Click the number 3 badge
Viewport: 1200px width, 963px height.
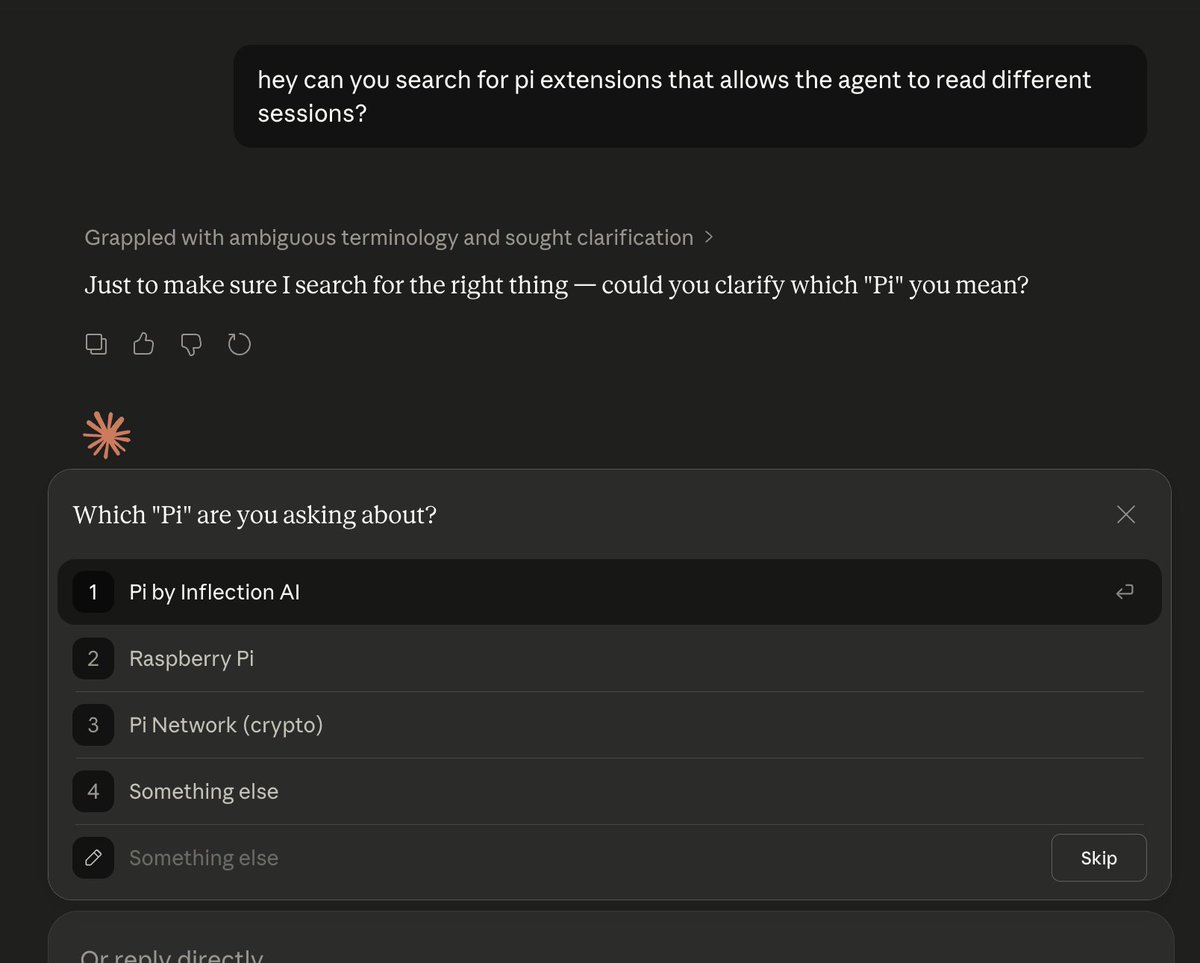pos(93,725)
